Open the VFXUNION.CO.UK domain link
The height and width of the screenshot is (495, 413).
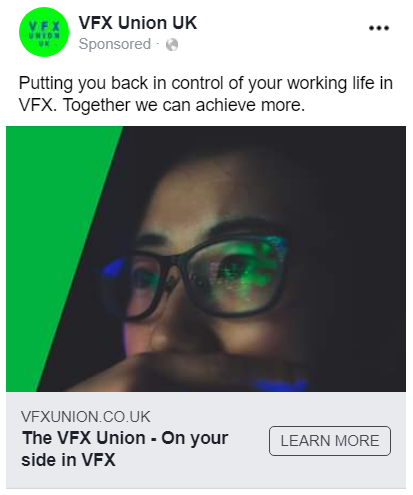pyautogui.click(x=86, y=417)
